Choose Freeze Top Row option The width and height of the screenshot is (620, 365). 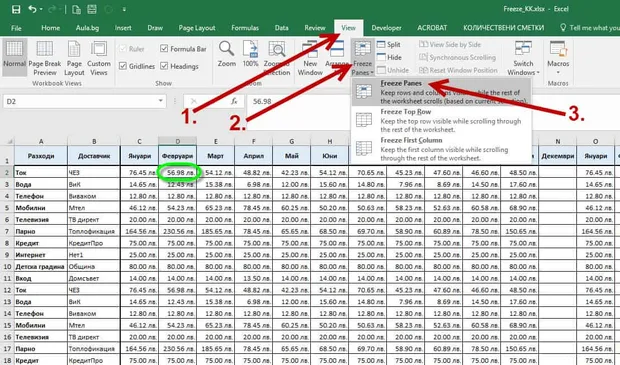point(441,120)
